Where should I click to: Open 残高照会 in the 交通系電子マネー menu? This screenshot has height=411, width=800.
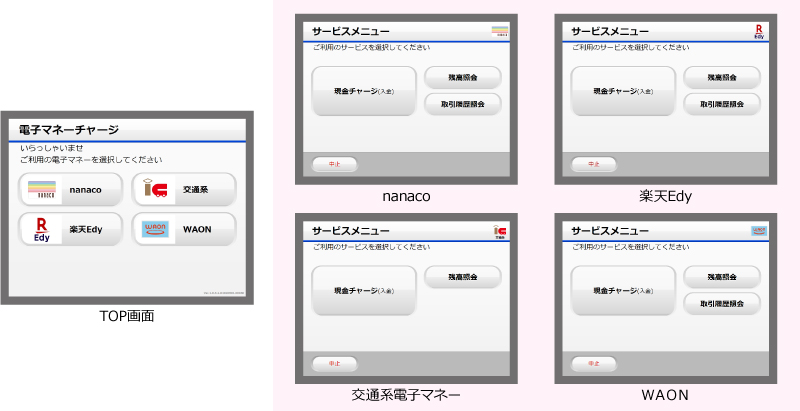463,277
